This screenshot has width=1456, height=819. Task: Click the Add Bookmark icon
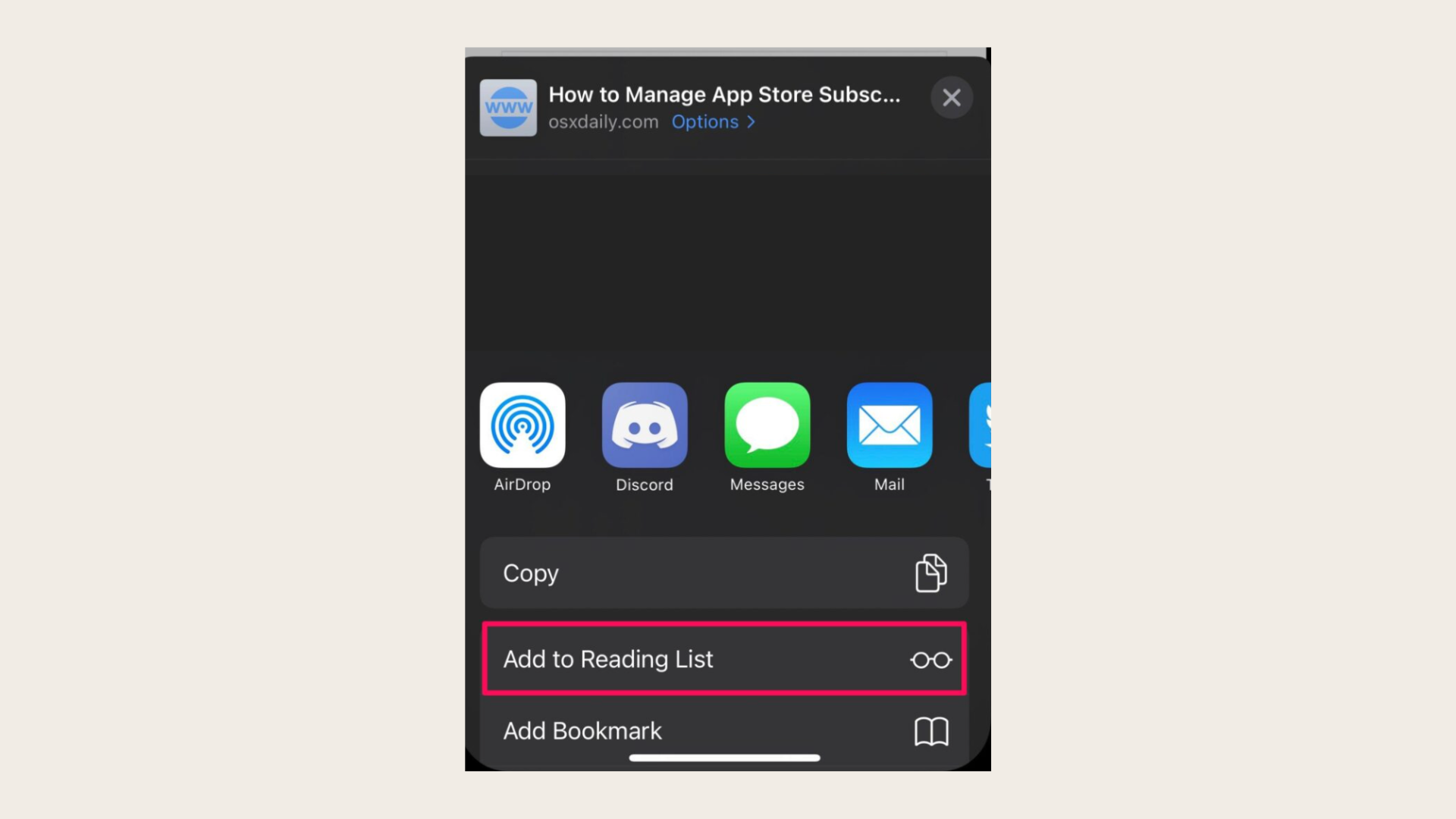(931, 730)
